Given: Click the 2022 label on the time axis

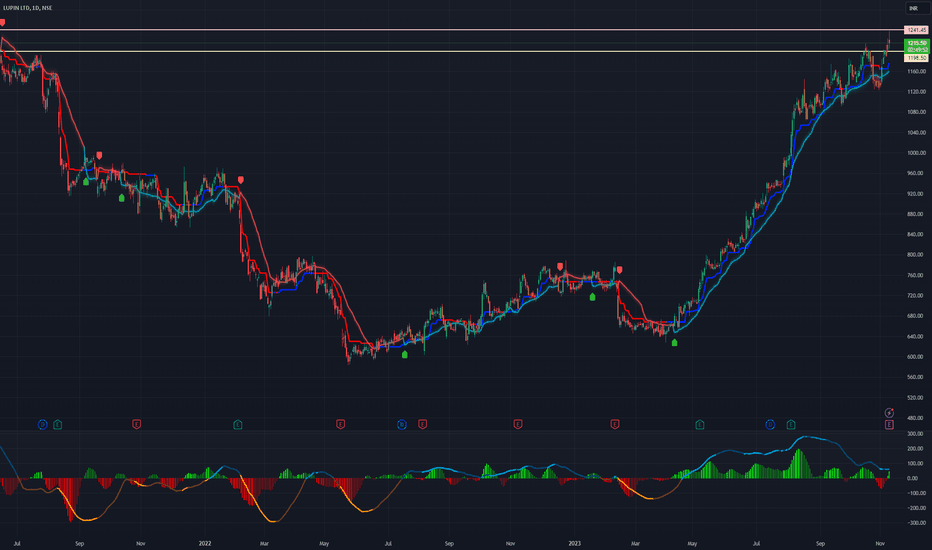Looking at the screenshot, I should point(204,543).
